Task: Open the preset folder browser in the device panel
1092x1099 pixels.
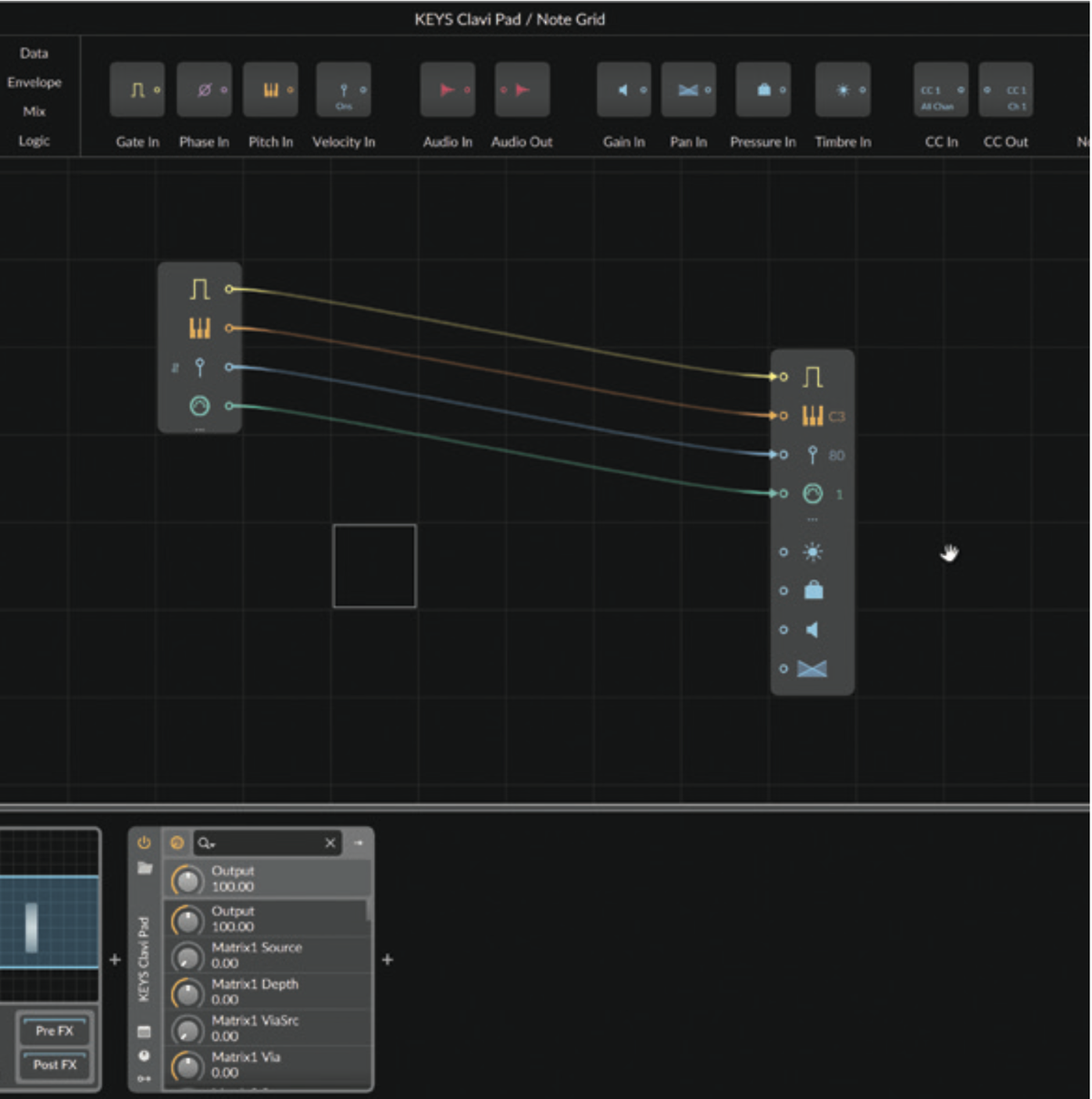Action: (143, 866)
